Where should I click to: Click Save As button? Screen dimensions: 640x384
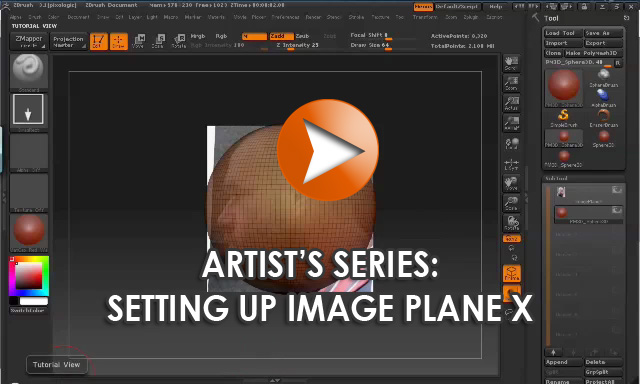point(604,33)
